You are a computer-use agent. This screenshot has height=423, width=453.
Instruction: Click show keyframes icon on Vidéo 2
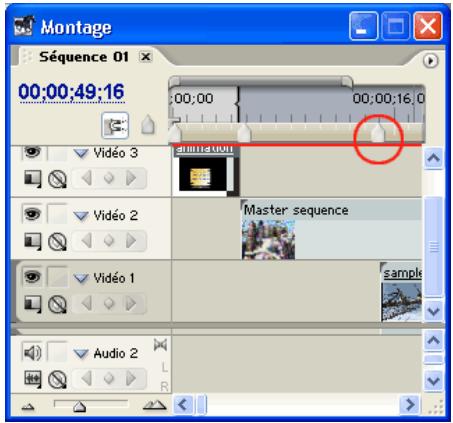(57, 241)
